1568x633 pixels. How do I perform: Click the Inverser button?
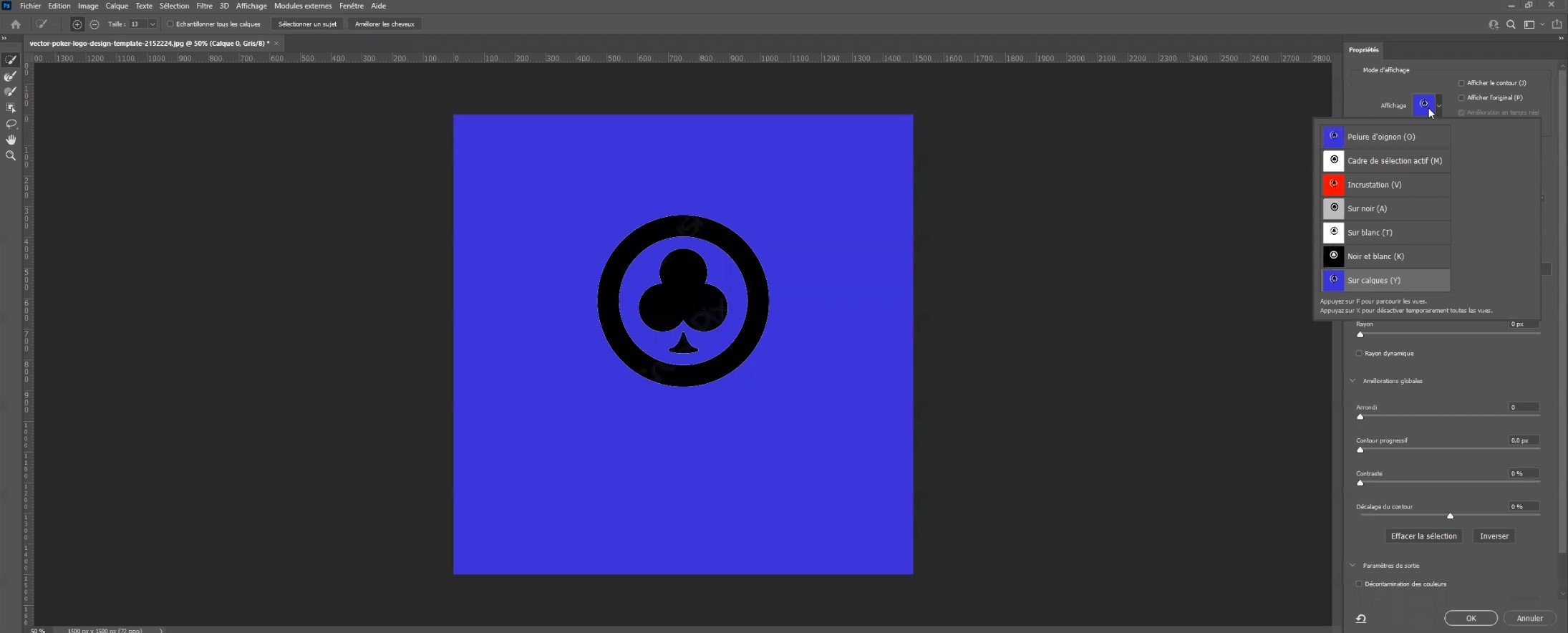click(x=1494, y=536)
